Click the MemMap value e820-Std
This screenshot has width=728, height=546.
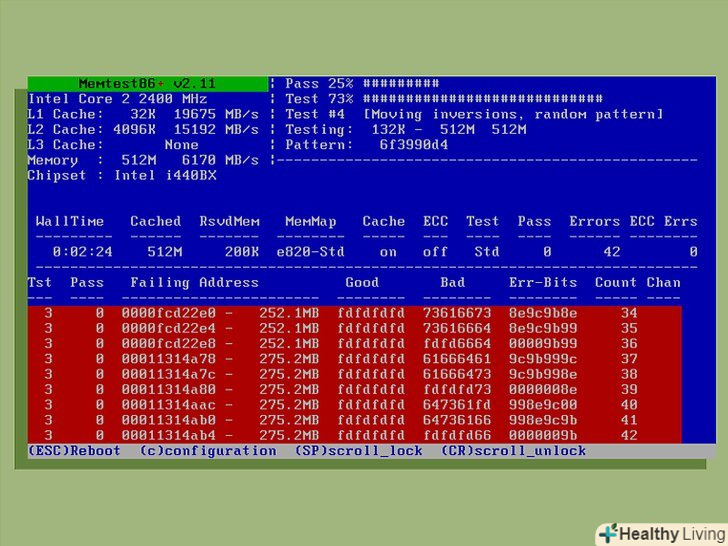pyautogui.click(x=311, y=252)
